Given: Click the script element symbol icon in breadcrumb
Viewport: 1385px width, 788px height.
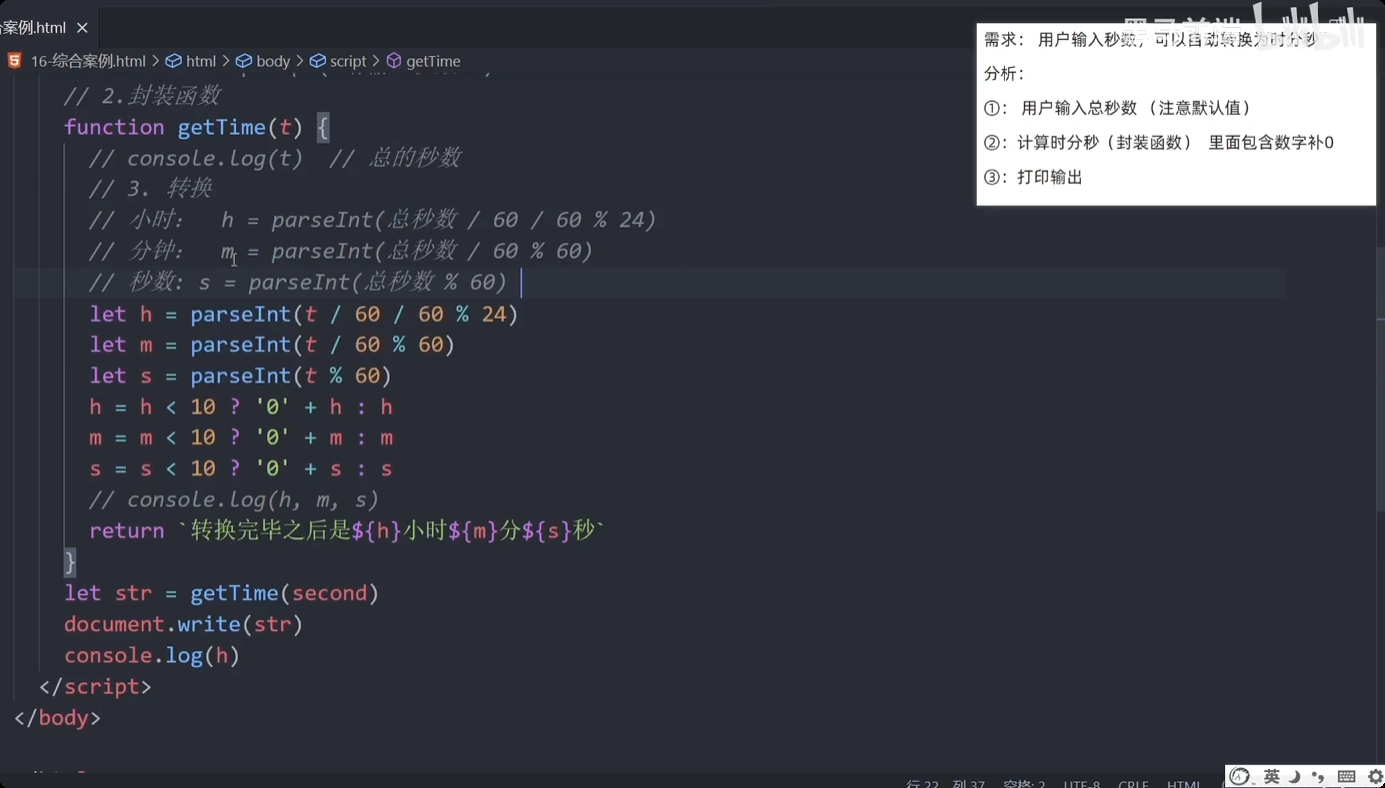Looking at the screenshot, I should click(x=318, y=61).
